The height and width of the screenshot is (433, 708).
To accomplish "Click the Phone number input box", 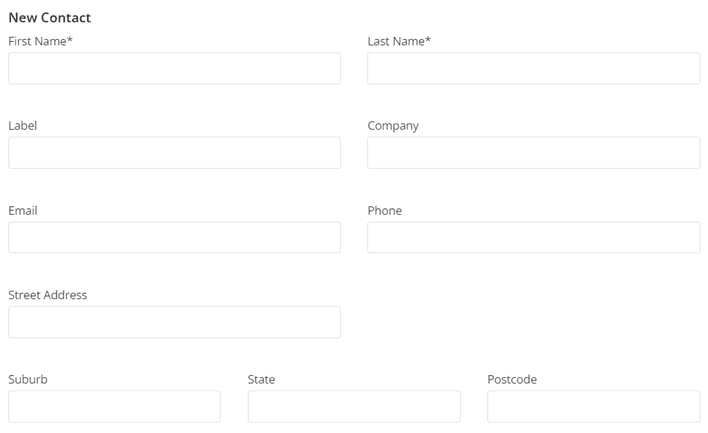I will (533, 237).
